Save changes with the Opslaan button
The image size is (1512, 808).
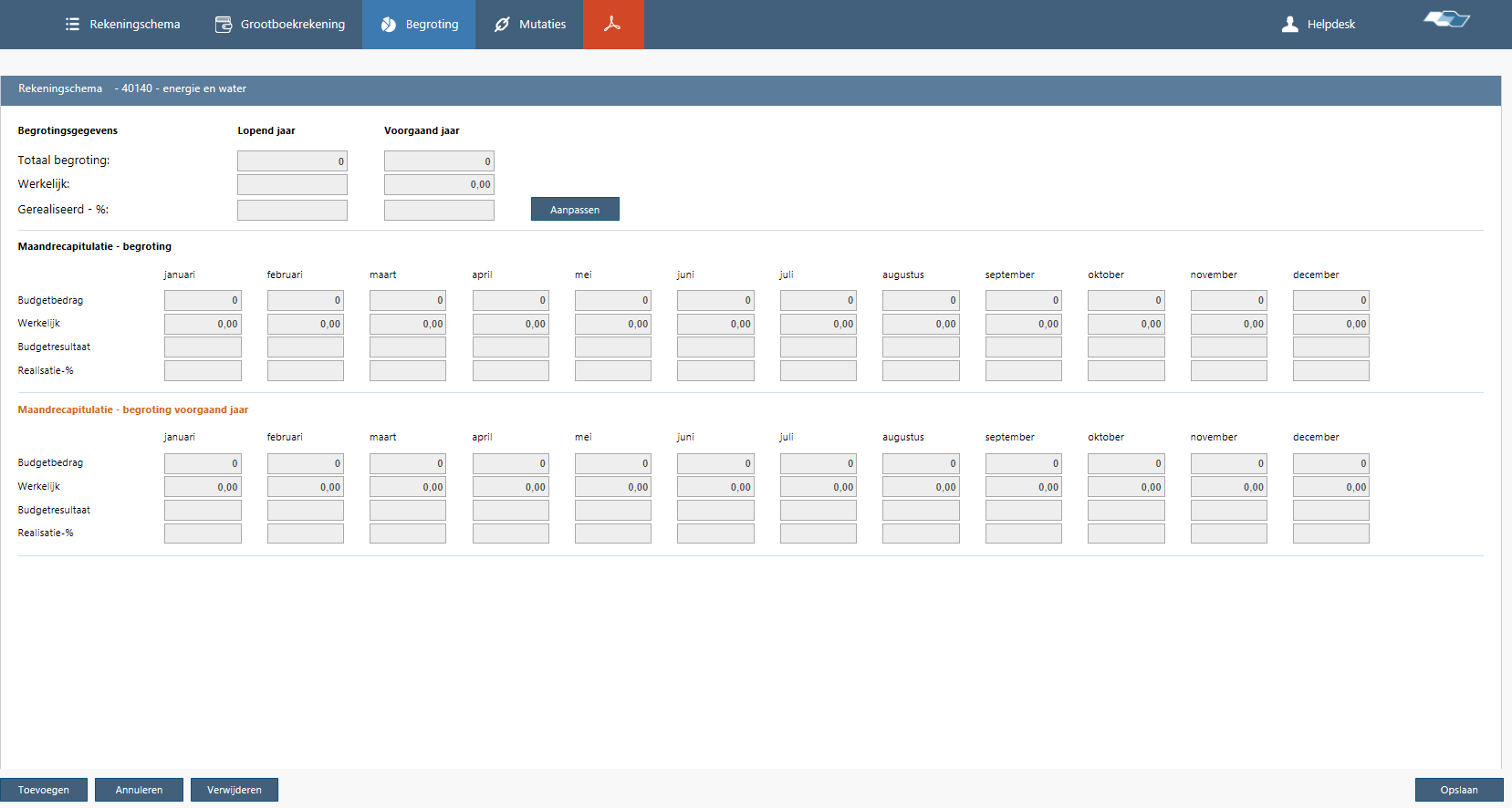pos(1458,790)
